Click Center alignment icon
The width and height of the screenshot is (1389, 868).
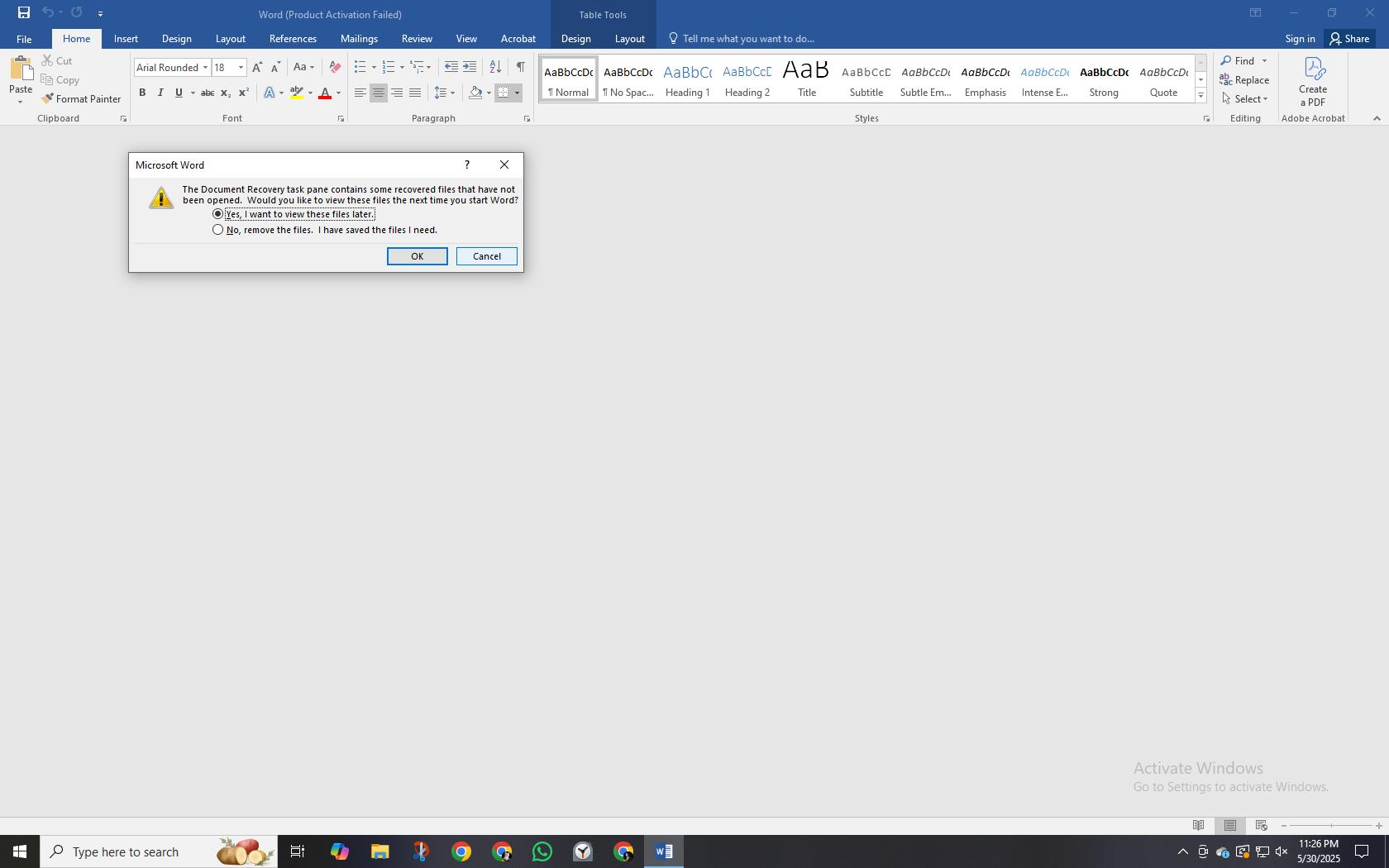click(379, 93)
